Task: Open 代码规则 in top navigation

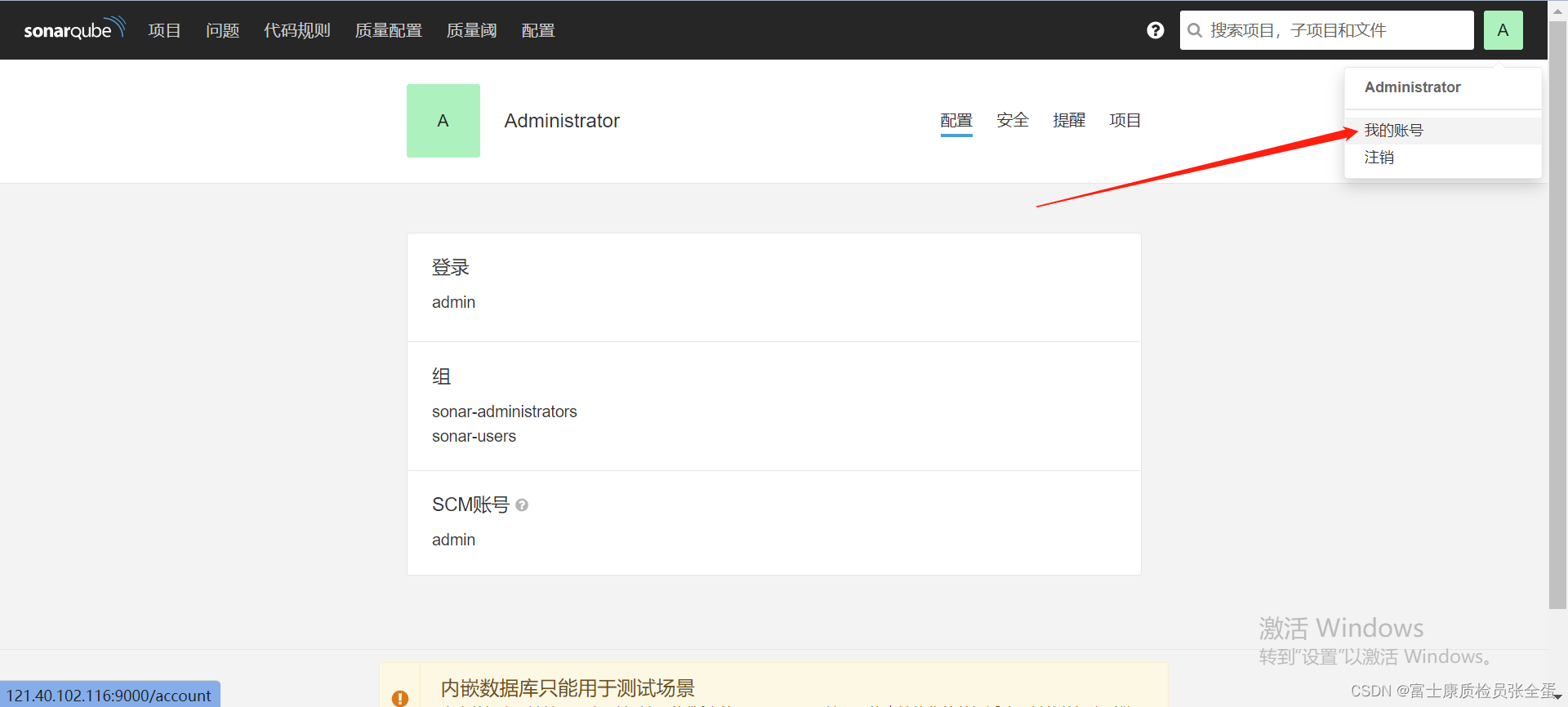Action: (297, 30)
